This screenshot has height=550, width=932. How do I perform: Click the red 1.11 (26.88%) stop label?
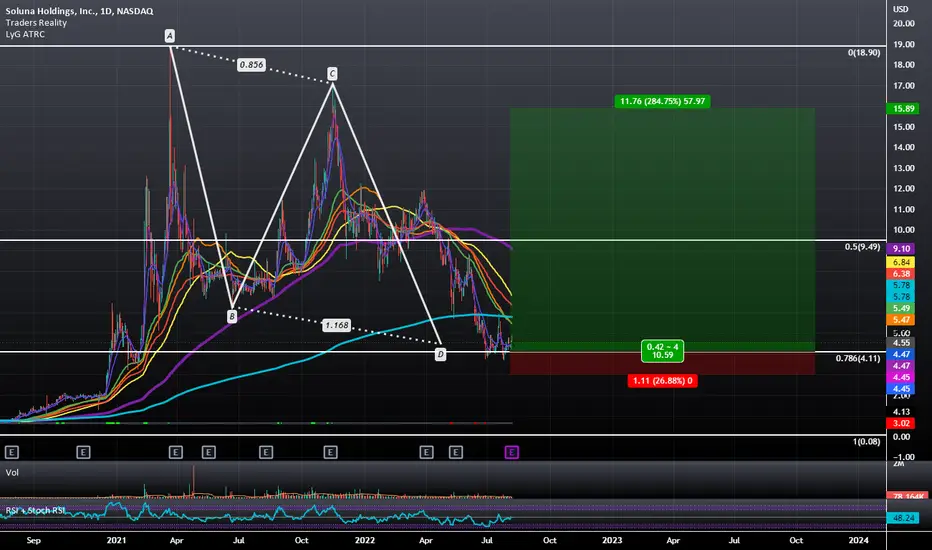663,381
